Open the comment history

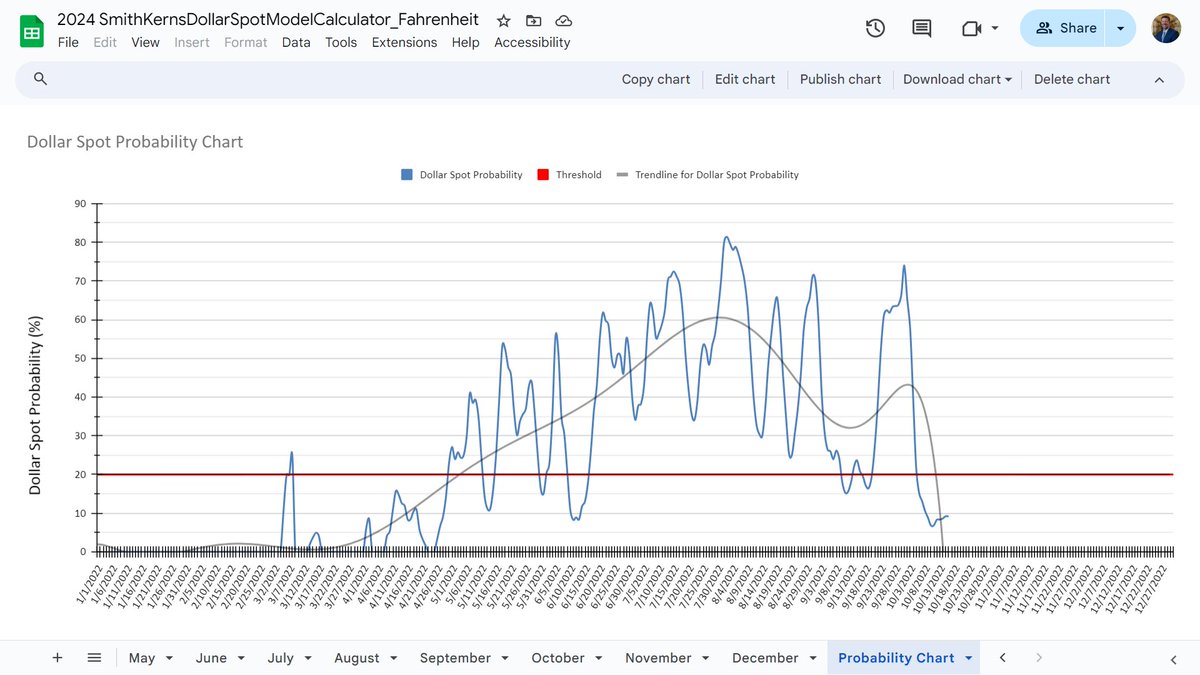click(x=921, y=29)
